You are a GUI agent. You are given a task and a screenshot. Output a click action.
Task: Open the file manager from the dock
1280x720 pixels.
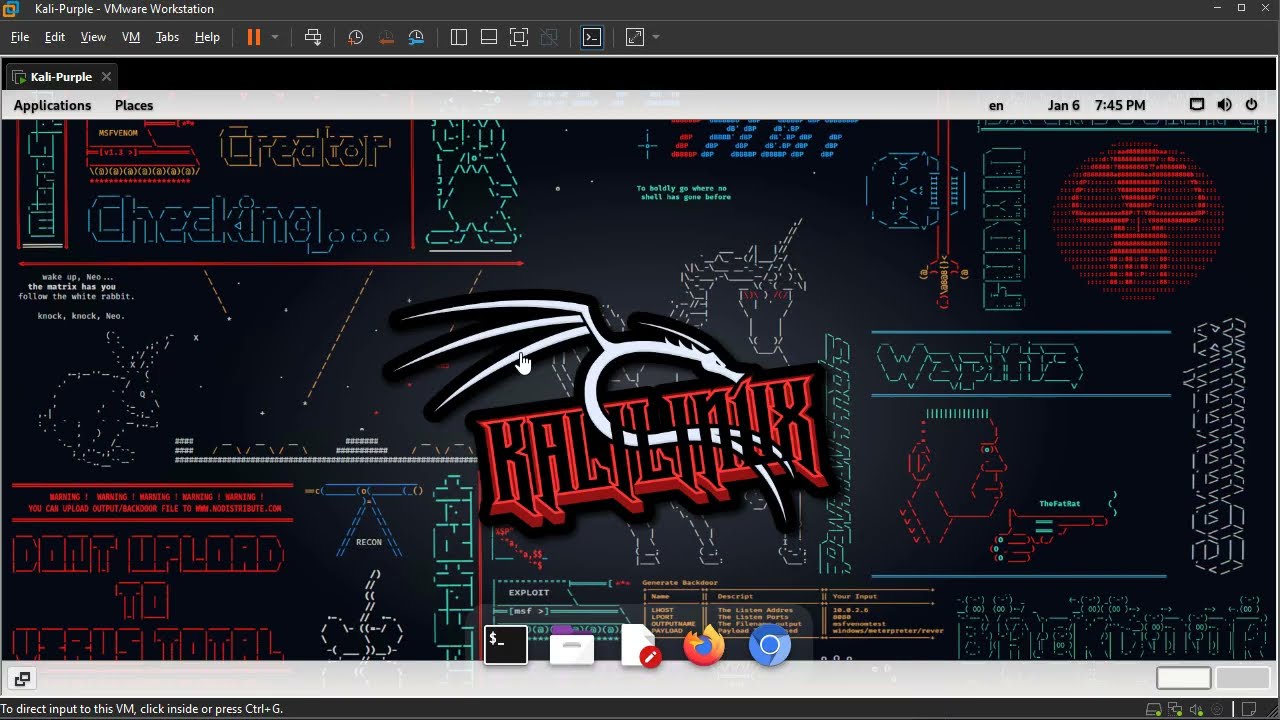572,646
